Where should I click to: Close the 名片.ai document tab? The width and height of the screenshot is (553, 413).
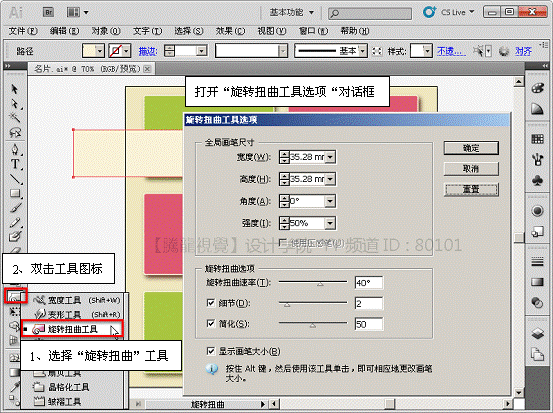coord(148,69)
